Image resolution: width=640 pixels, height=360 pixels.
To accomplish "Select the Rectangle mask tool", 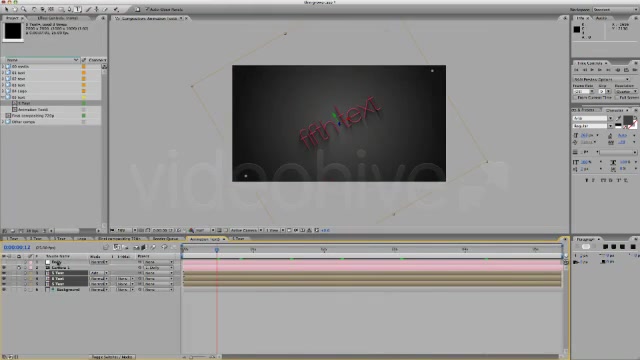I will click(x=61, y=9).
